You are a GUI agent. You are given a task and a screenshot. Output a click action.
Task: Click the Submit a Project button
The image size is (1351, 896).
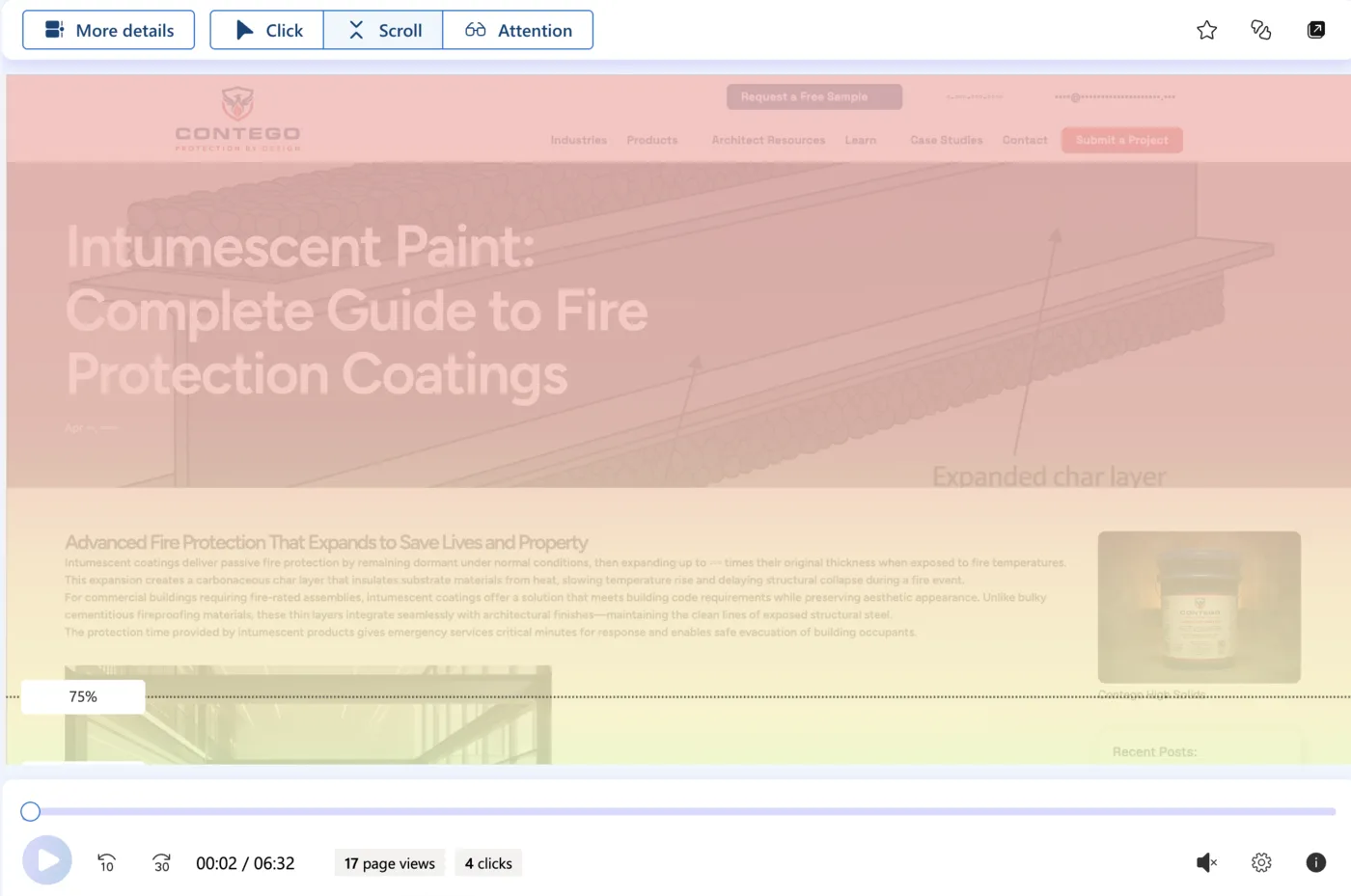tap(1122, 140)
